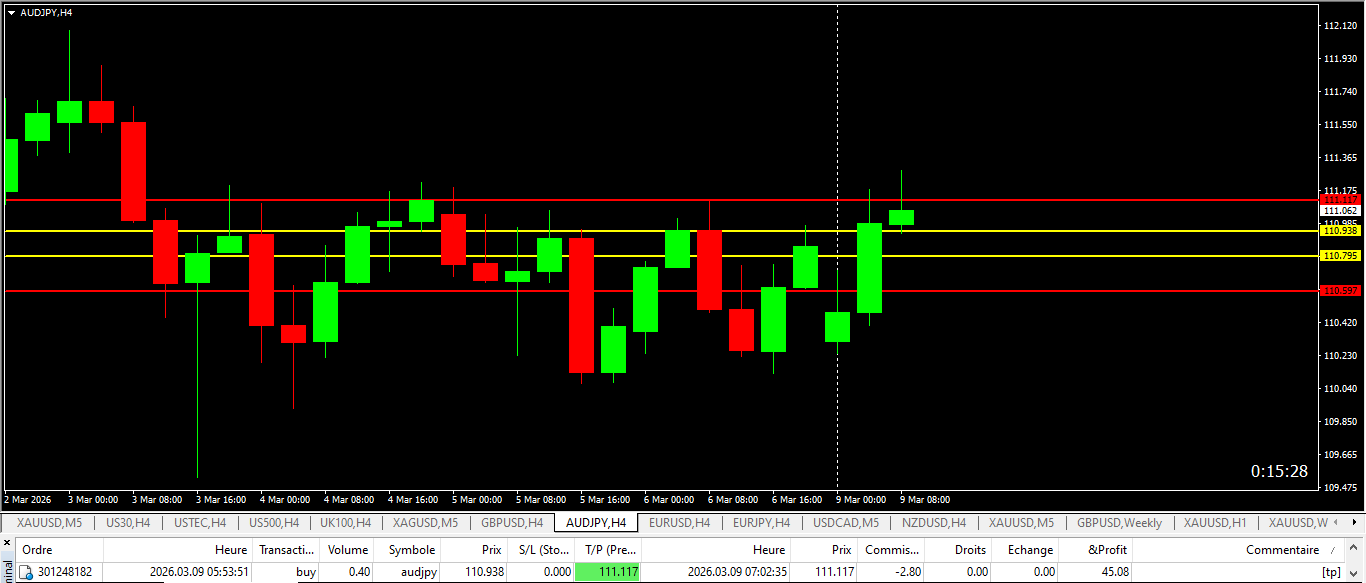This screenshot has width=1366, height=583.
Task: Click the open time 2026.03.09 05:53:51
Action: (199, 572)
